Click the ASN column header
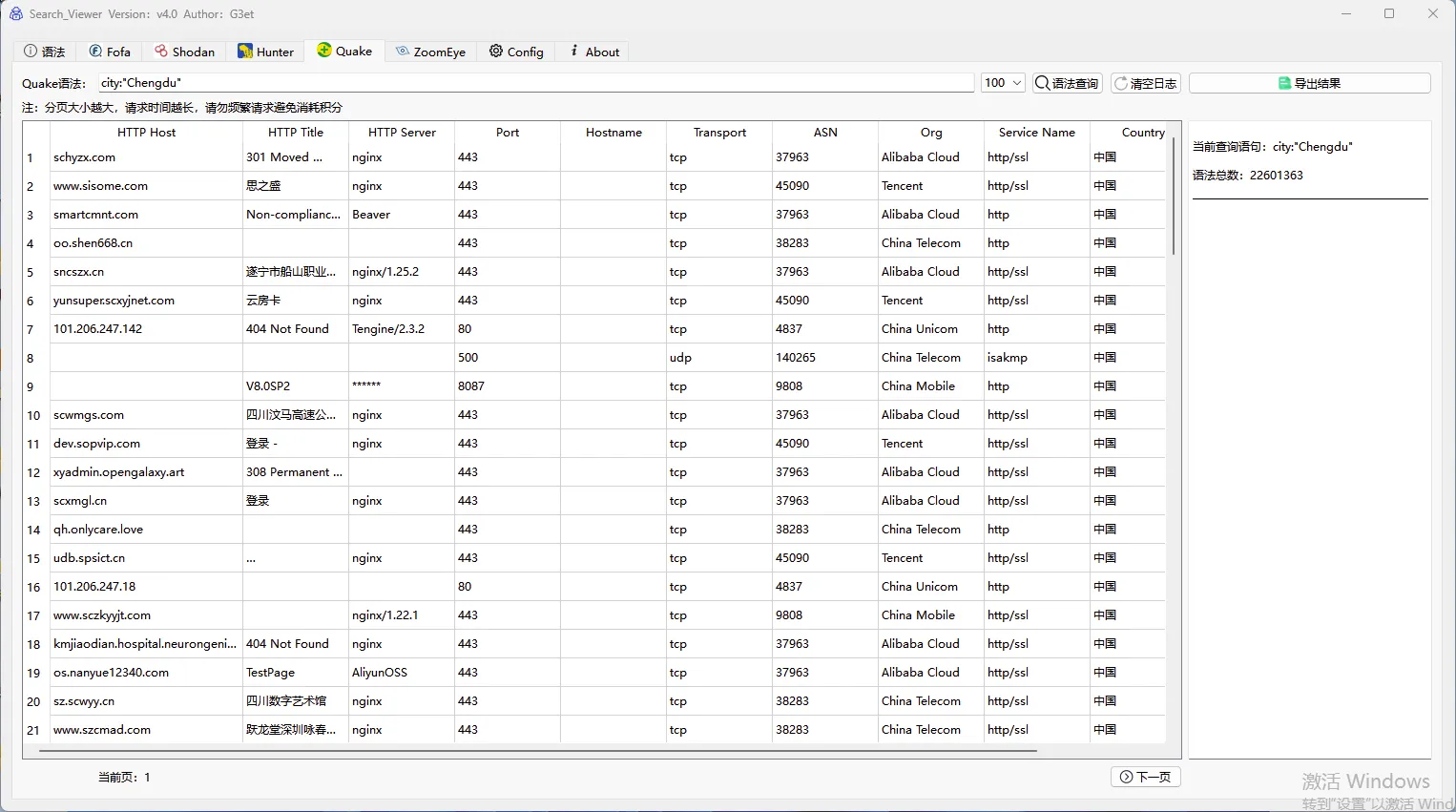 point(825,133)
